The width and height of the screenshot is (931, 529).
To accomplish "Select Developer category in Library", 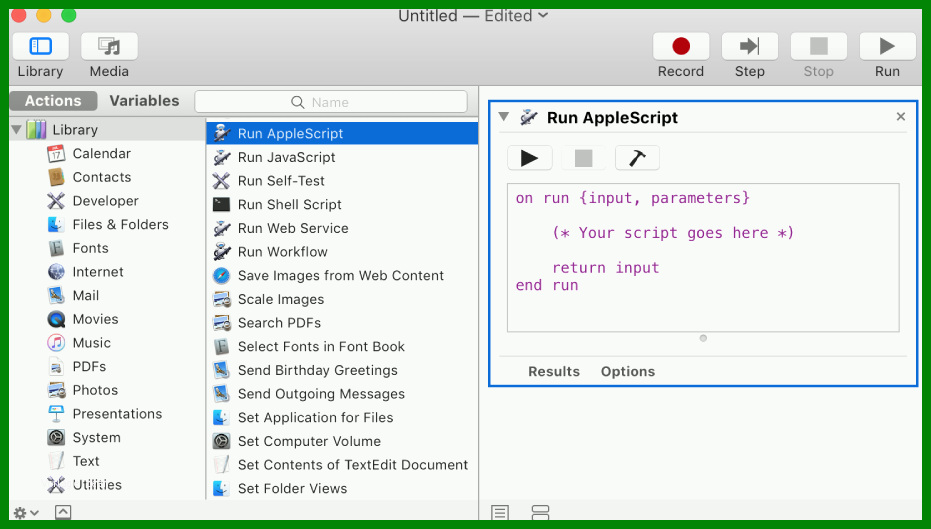I will 105,201.
